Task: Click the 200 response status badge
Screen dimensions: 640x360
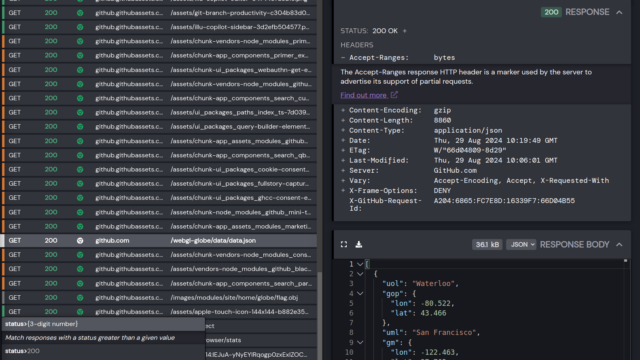Action: (x=551, y=12)
